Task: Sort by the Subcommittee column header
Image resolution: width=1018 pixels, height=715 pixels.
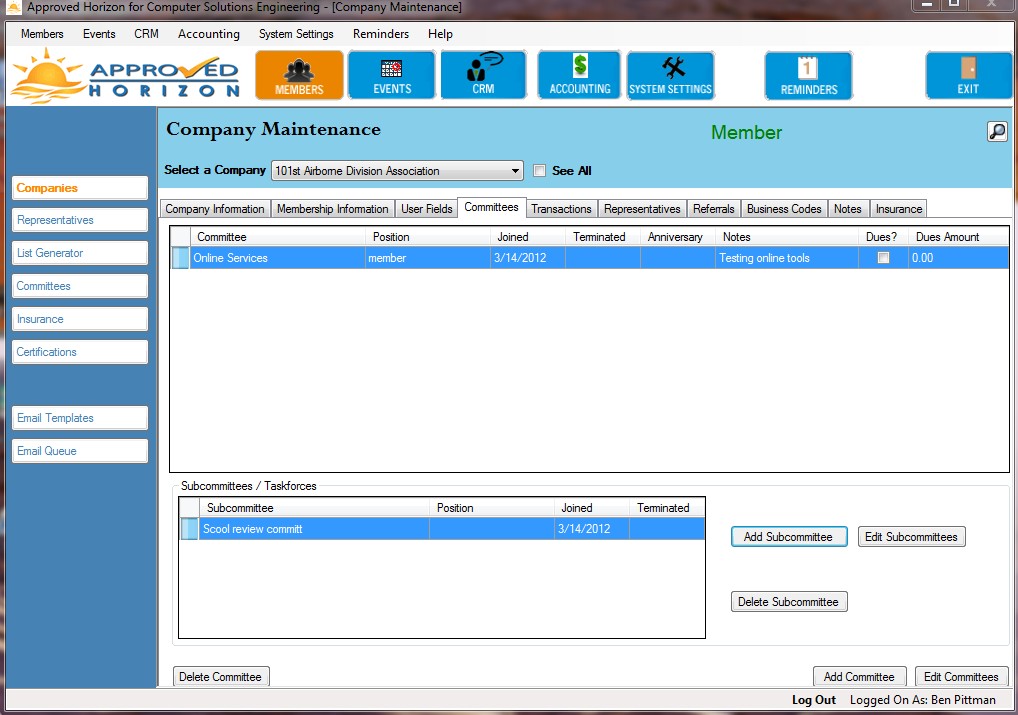Action: pos(314,508)
